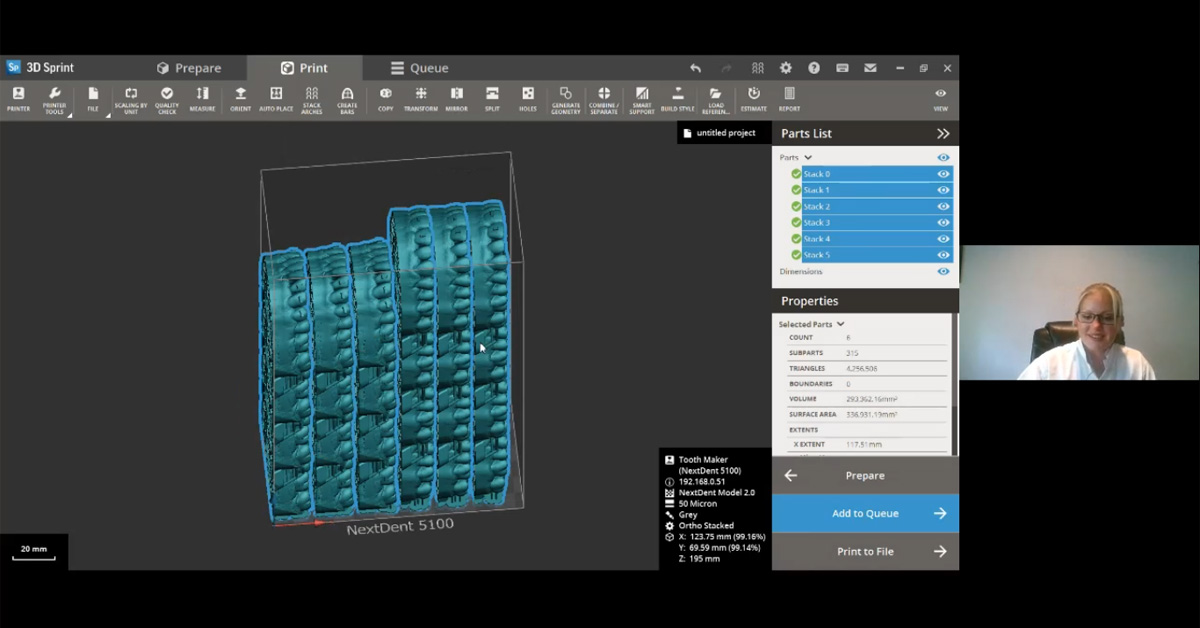
Task: Run Quality Check tool
Action: pos(167,99)
